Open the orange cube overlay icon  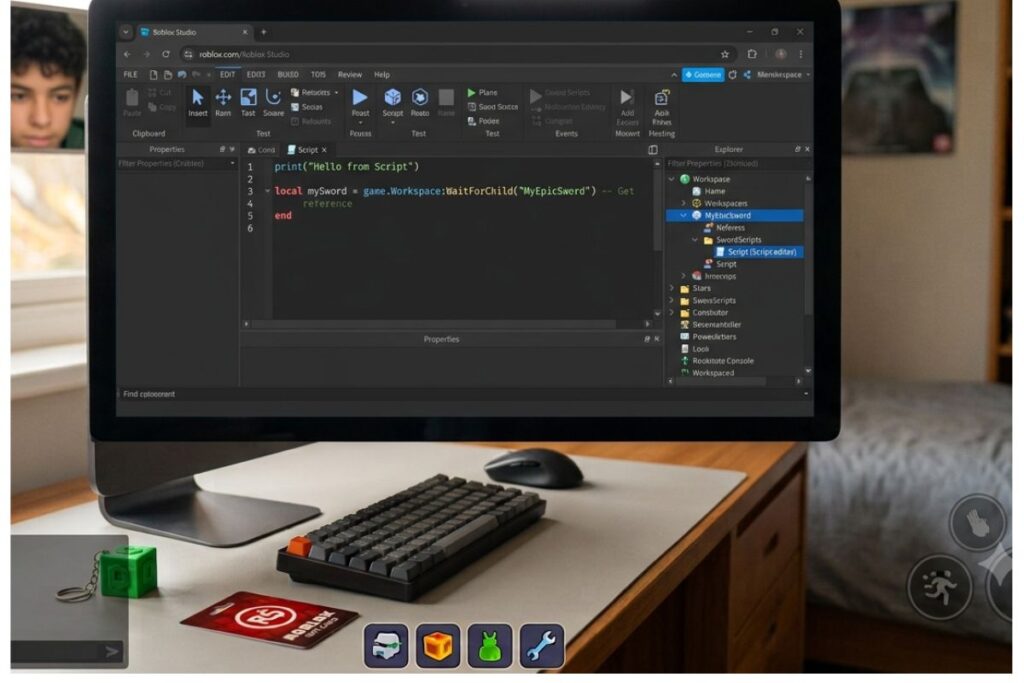(438, 646)
